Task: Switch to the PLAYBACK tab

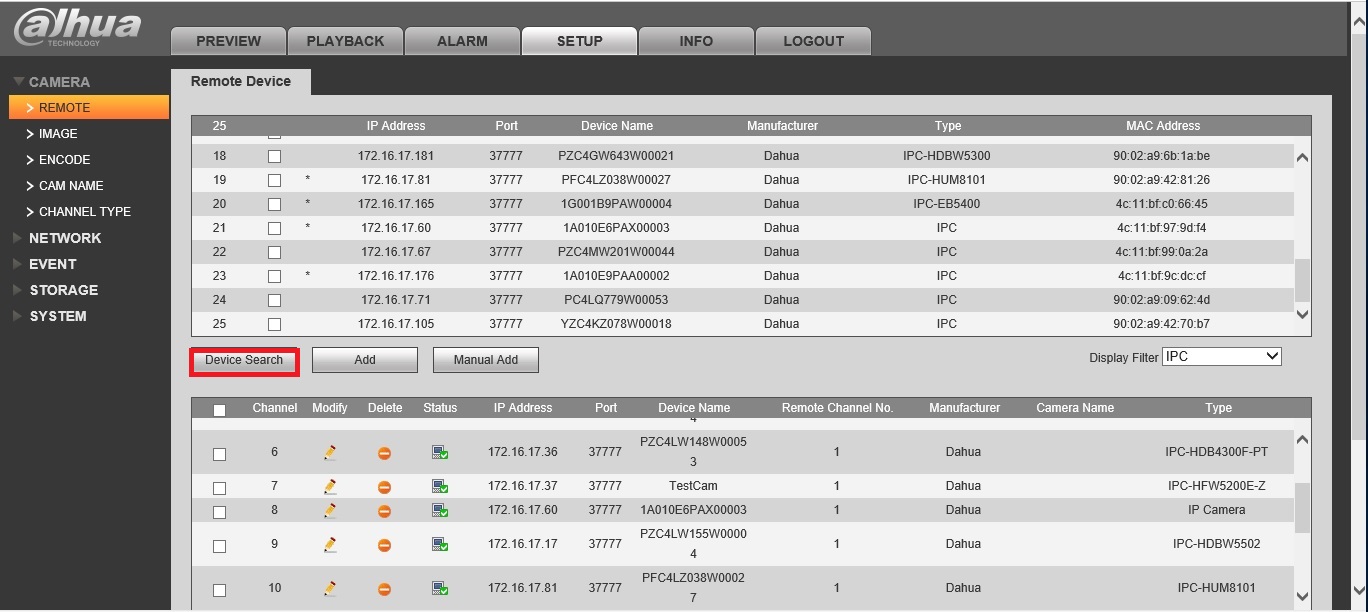Action: [345, 41]
